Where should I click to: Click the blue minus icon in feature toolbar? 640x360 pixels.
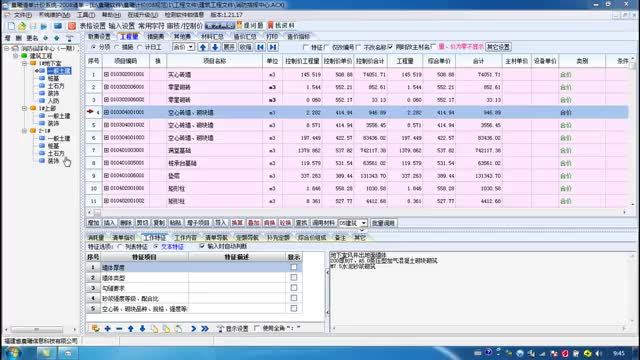pos(119,329)
